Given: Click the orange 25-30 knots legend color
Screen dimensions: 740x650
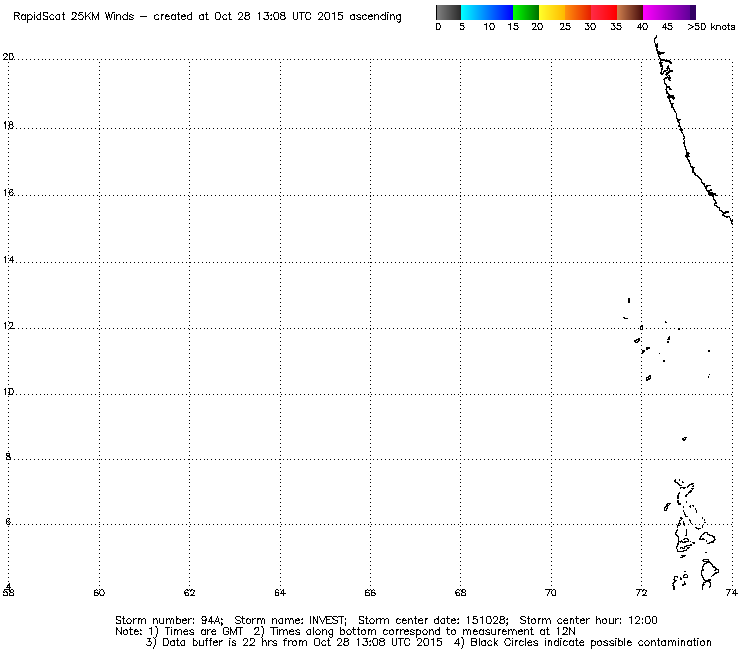Looking at the screenshot, I should pyautogui.click(x=578, y=12).
